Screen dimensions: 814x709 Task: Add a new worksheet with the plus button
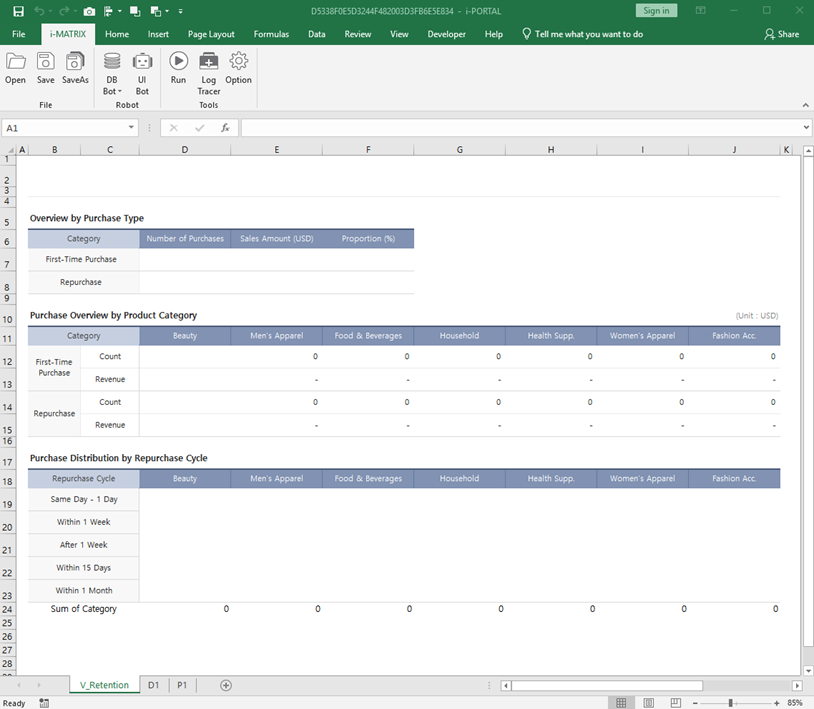click(225, 685)
